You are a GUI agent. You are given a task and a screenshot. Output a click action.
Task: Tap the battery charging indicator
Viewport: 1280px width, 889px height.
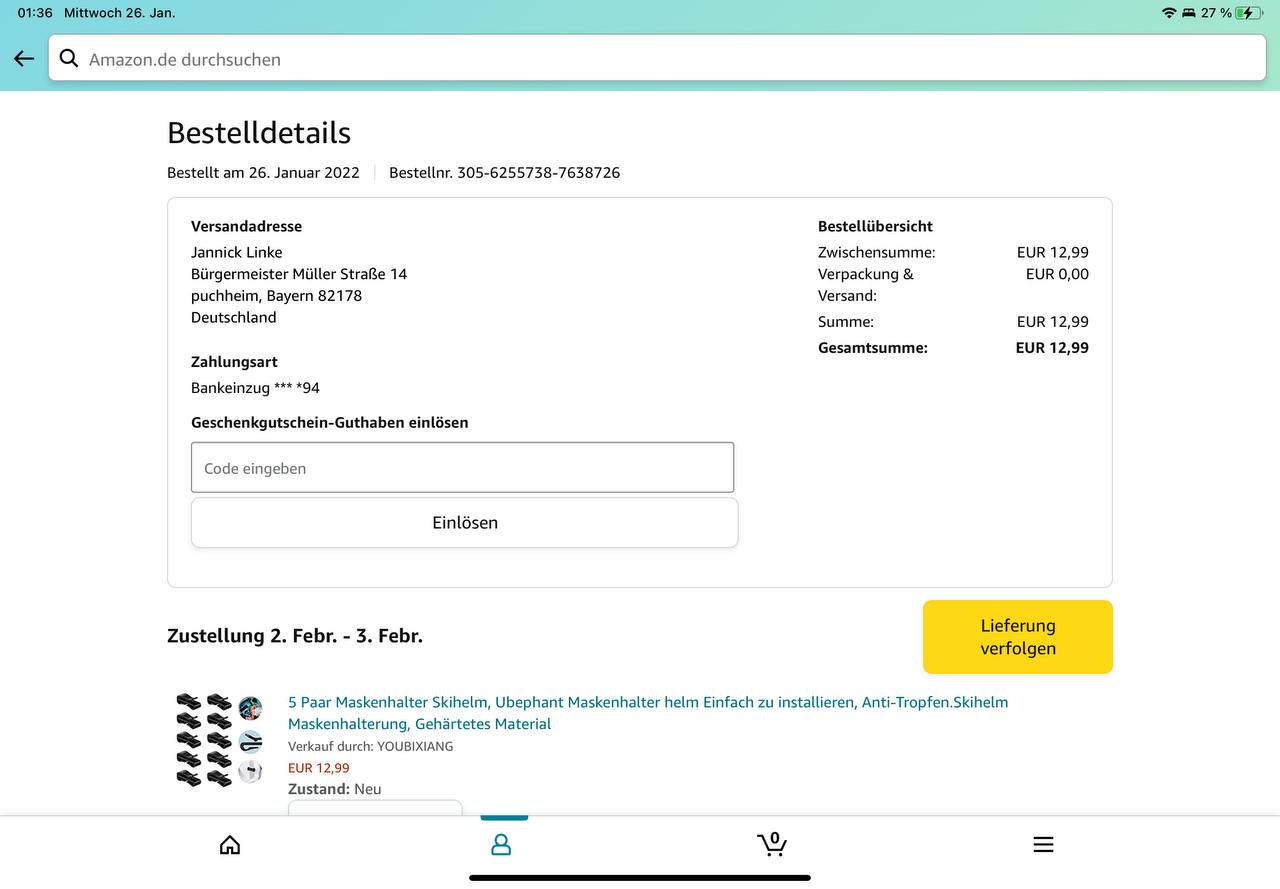coord(1248,13)
